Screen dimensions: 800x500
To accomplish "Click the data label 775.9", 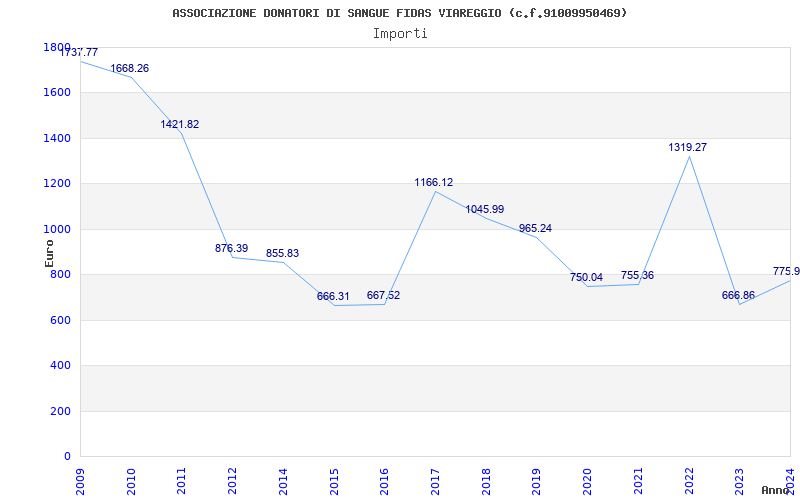I will [x=786, y=271].
